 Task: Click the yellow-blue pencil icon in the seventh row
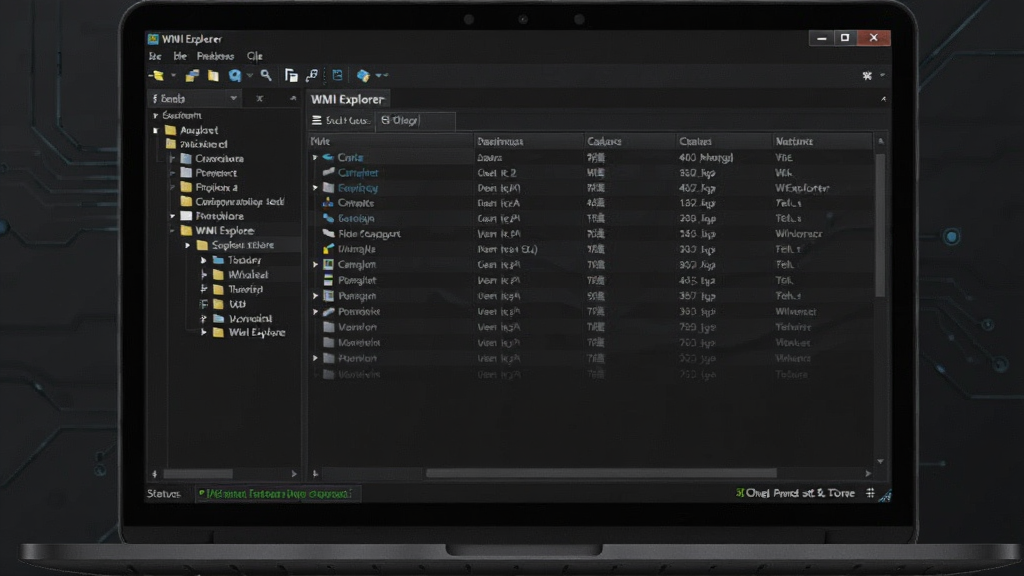(328, 249)
